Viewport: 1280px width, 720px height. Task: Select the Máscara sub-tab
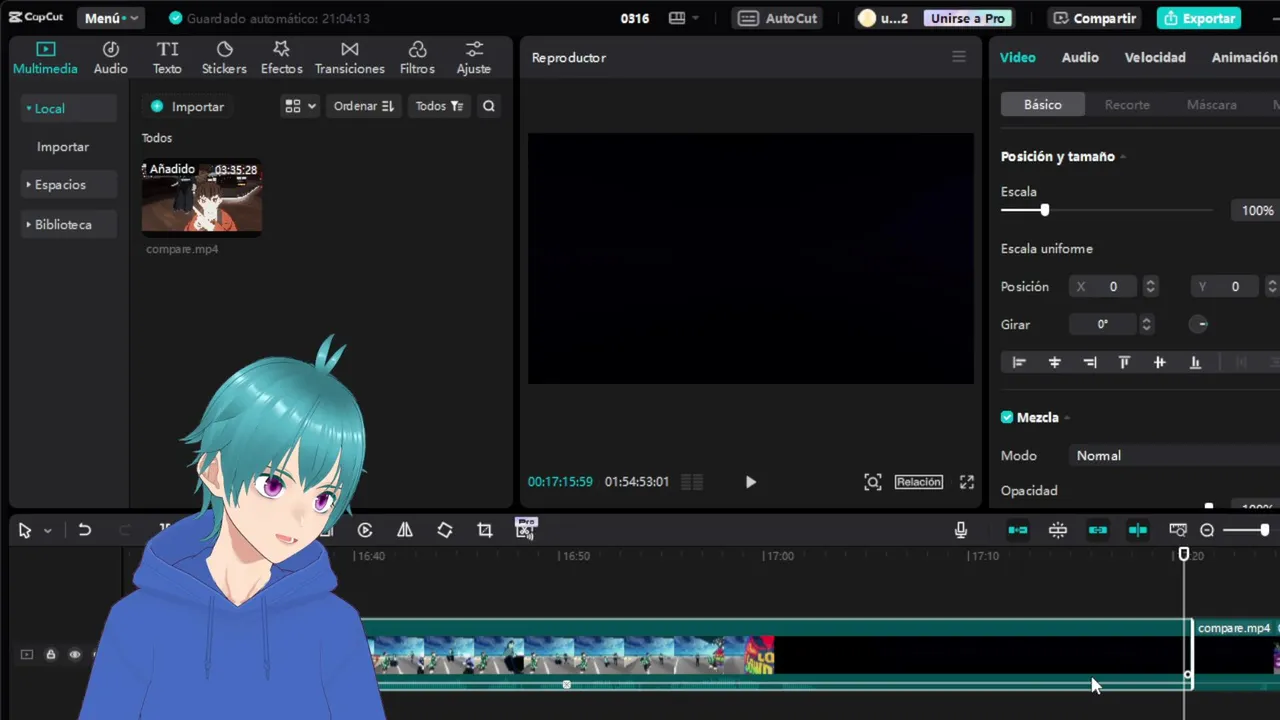point(1212,104)
